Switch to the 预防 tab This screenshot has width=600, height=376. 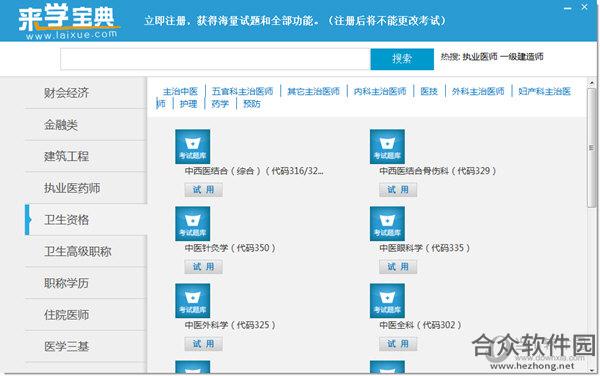point(252,104)
